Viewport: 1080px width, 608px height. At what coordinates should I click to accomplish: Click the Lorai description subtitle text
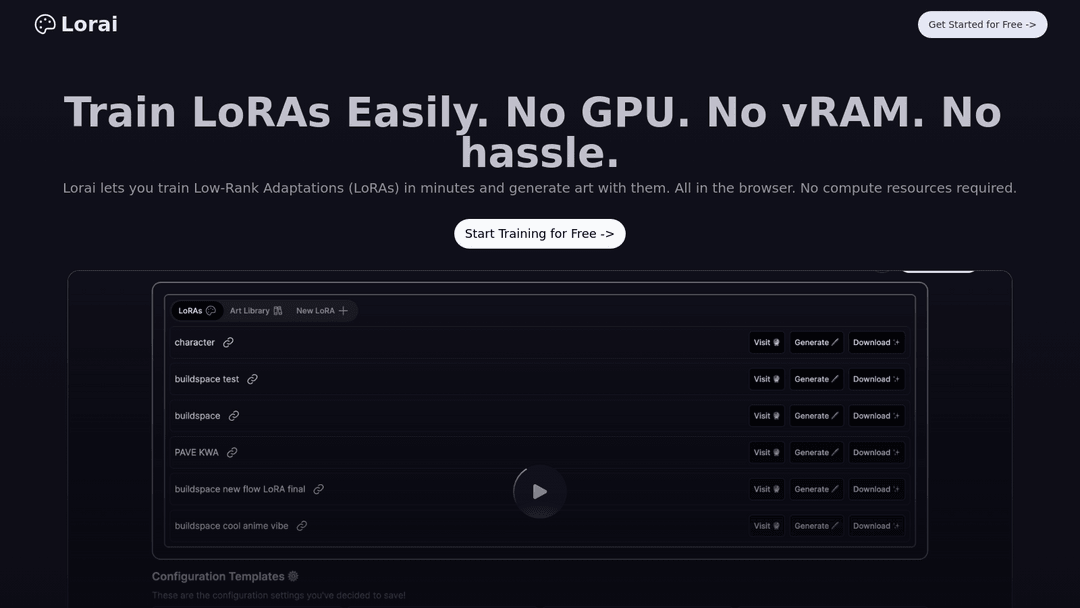click(539, 188)
